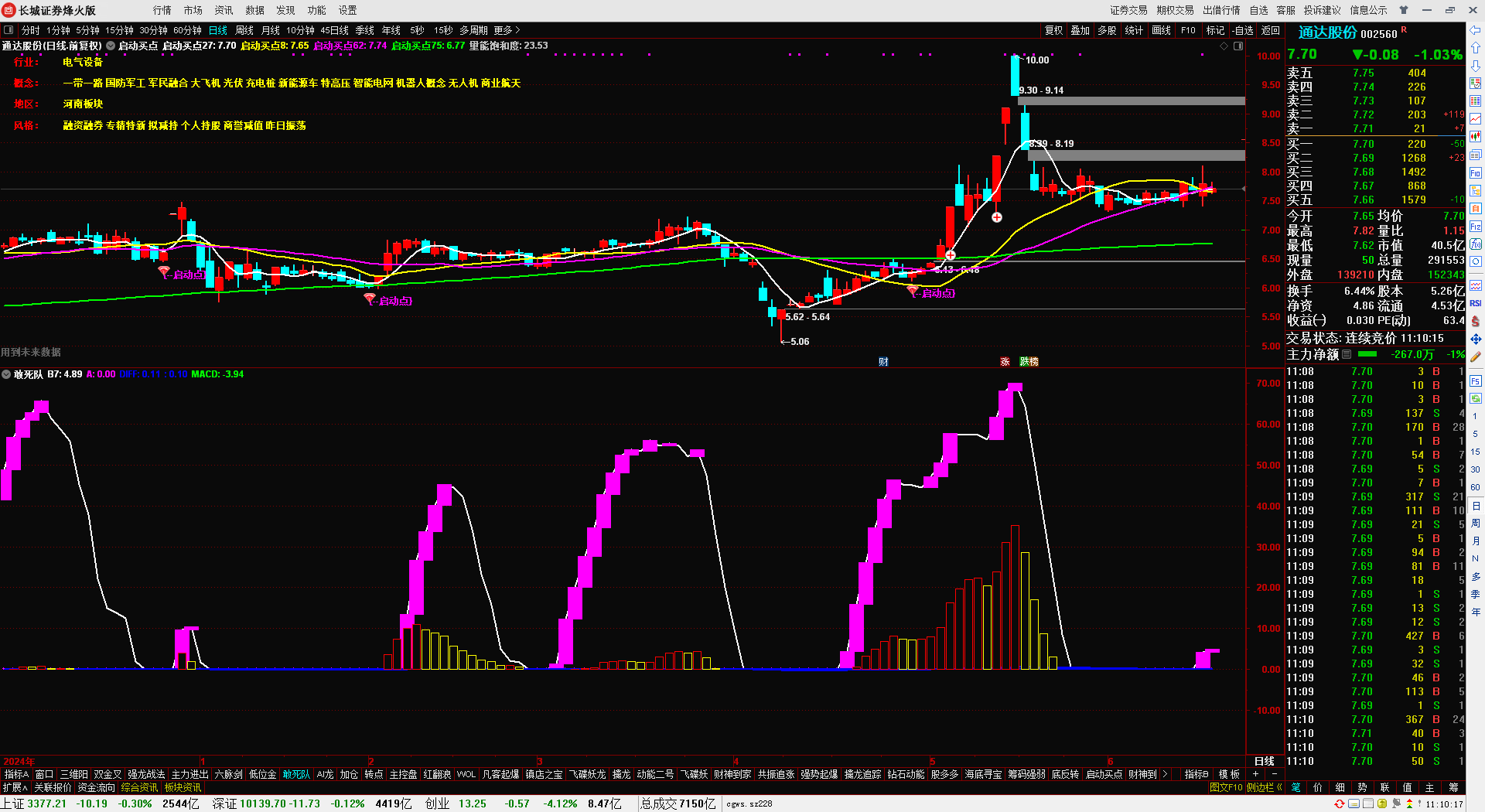Screen dimensions: 1485x812
Task: Click the diamond icon at chart top right
Action: pos(1224,46)
